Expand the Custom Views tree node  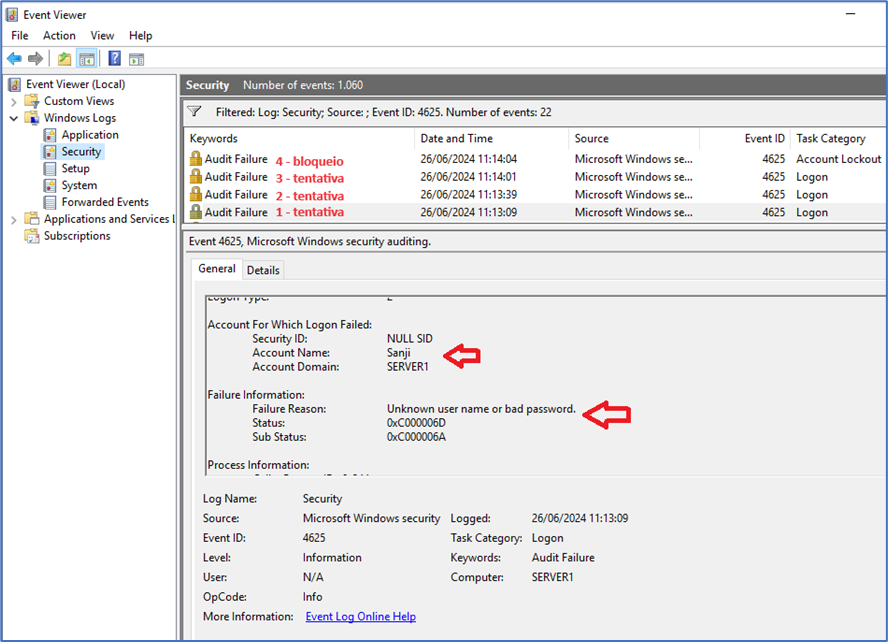tap(13, 101)
